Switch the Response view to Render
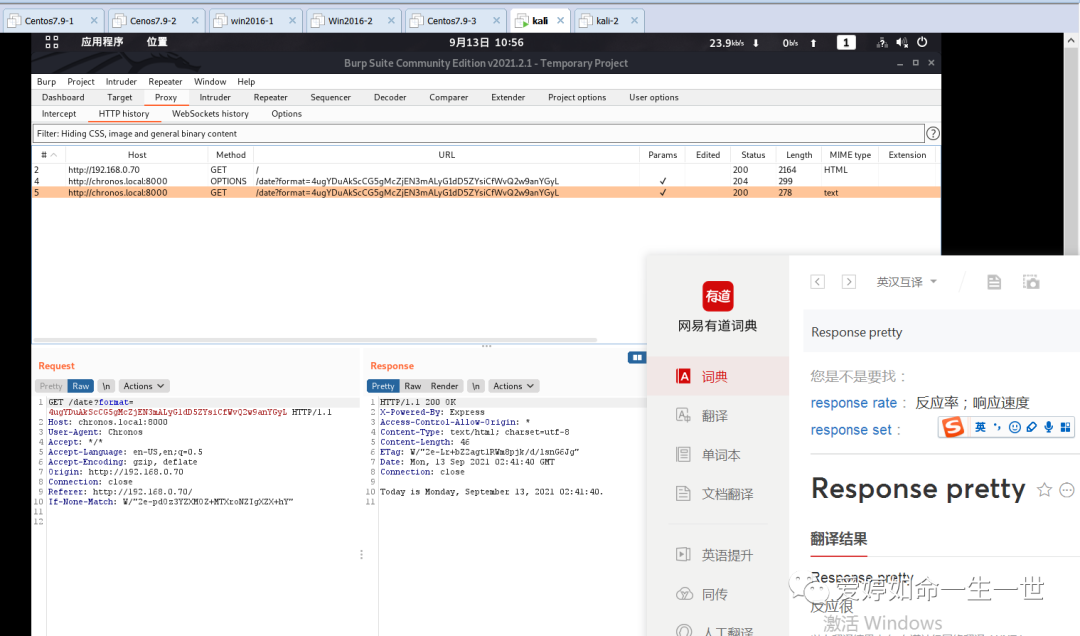Viewport: 1080px width, 636px height. [444, 386]
